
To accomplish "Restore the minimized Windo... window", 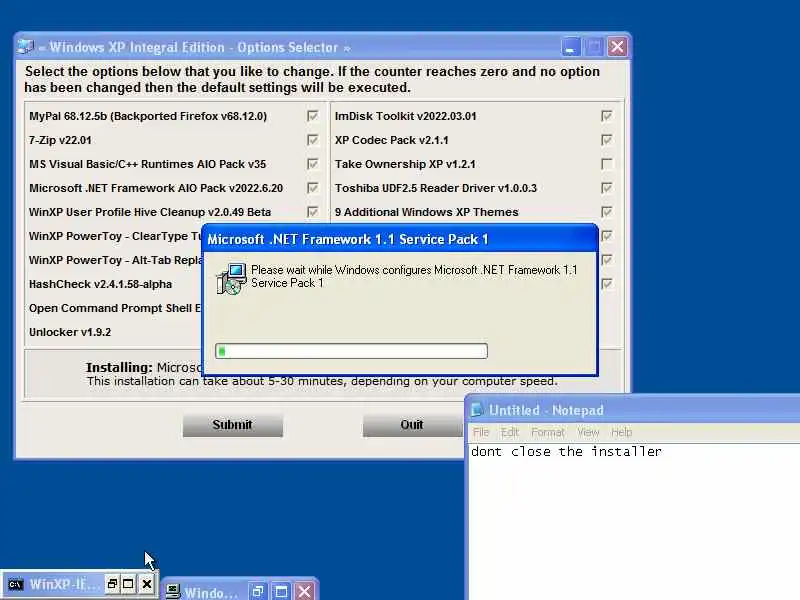I will [x=258, y=591].
